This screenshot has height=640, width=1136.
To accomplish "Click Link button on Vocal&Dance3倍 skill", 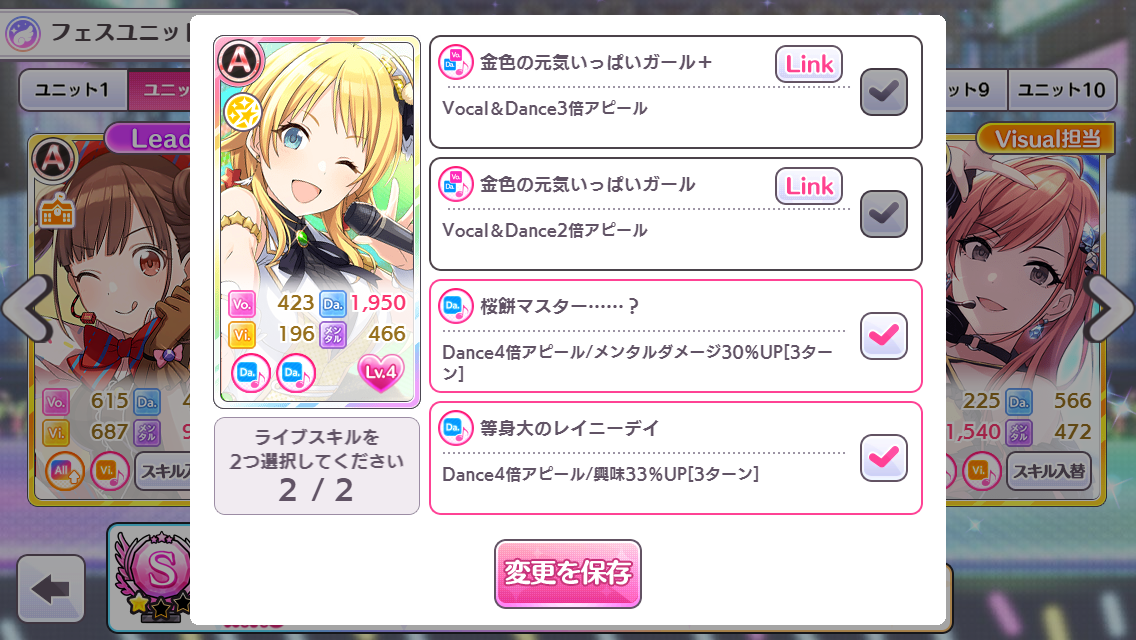I will [809, 65].
